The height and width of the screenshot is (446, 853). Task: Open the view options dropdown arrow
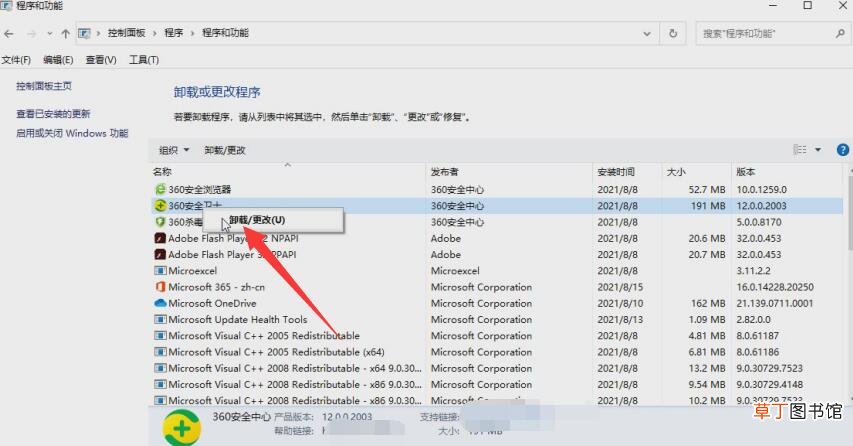[x=818, y=150]
